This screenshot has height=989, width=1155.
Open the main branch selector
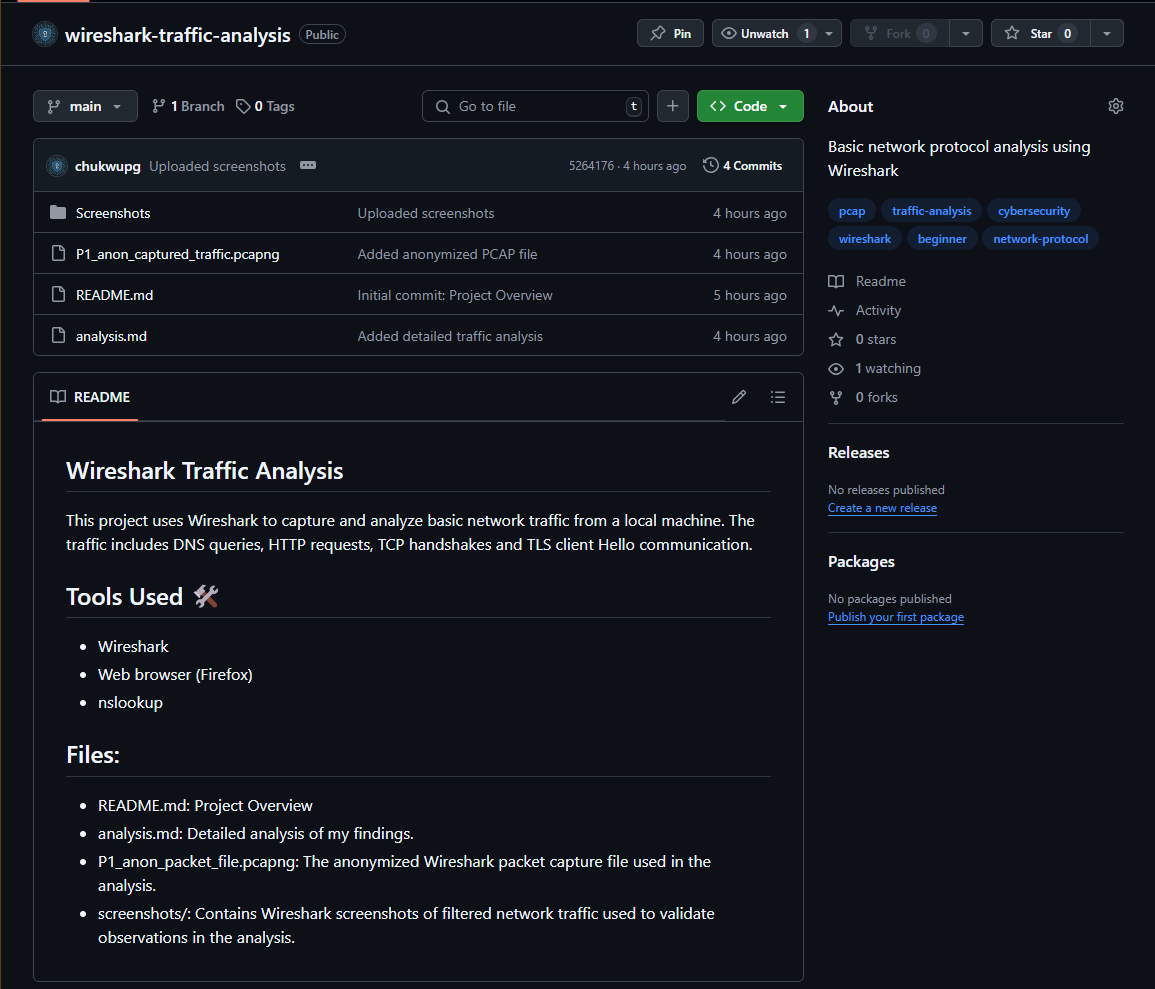[x=85, y=106]
